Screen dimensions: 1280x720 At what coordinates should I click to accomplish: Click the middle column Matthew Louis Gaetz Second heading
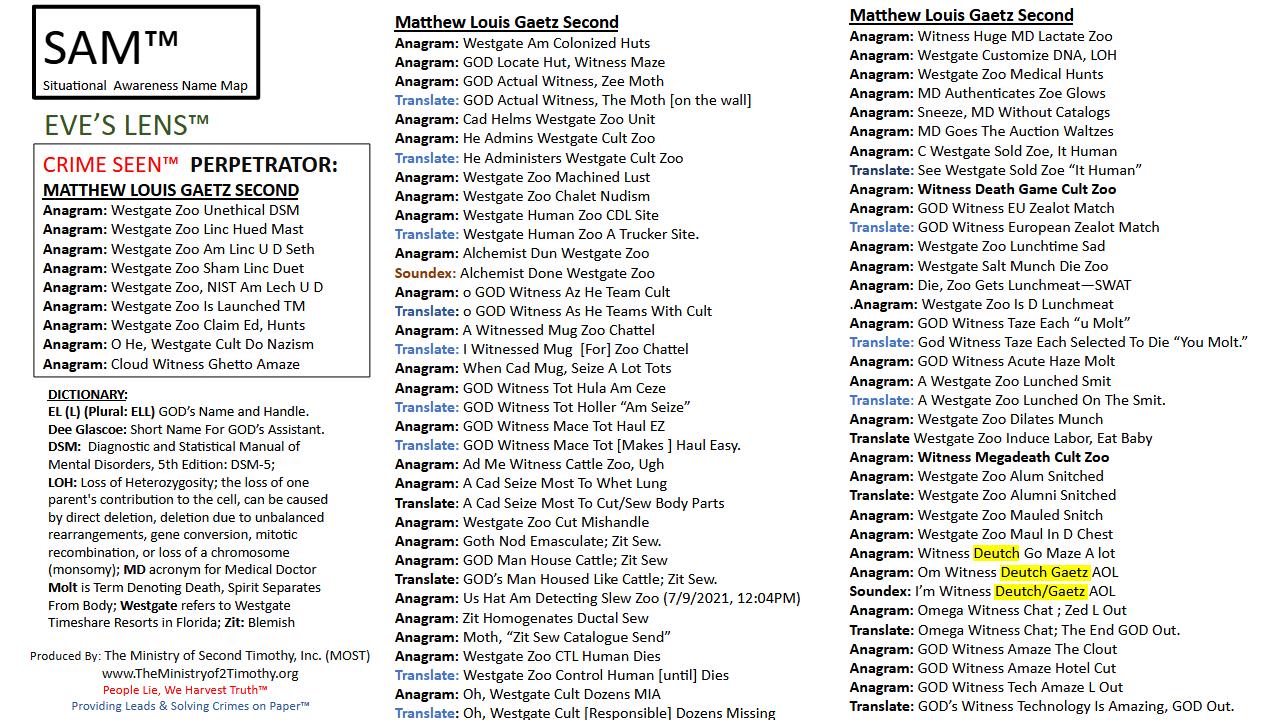(506, 22)
